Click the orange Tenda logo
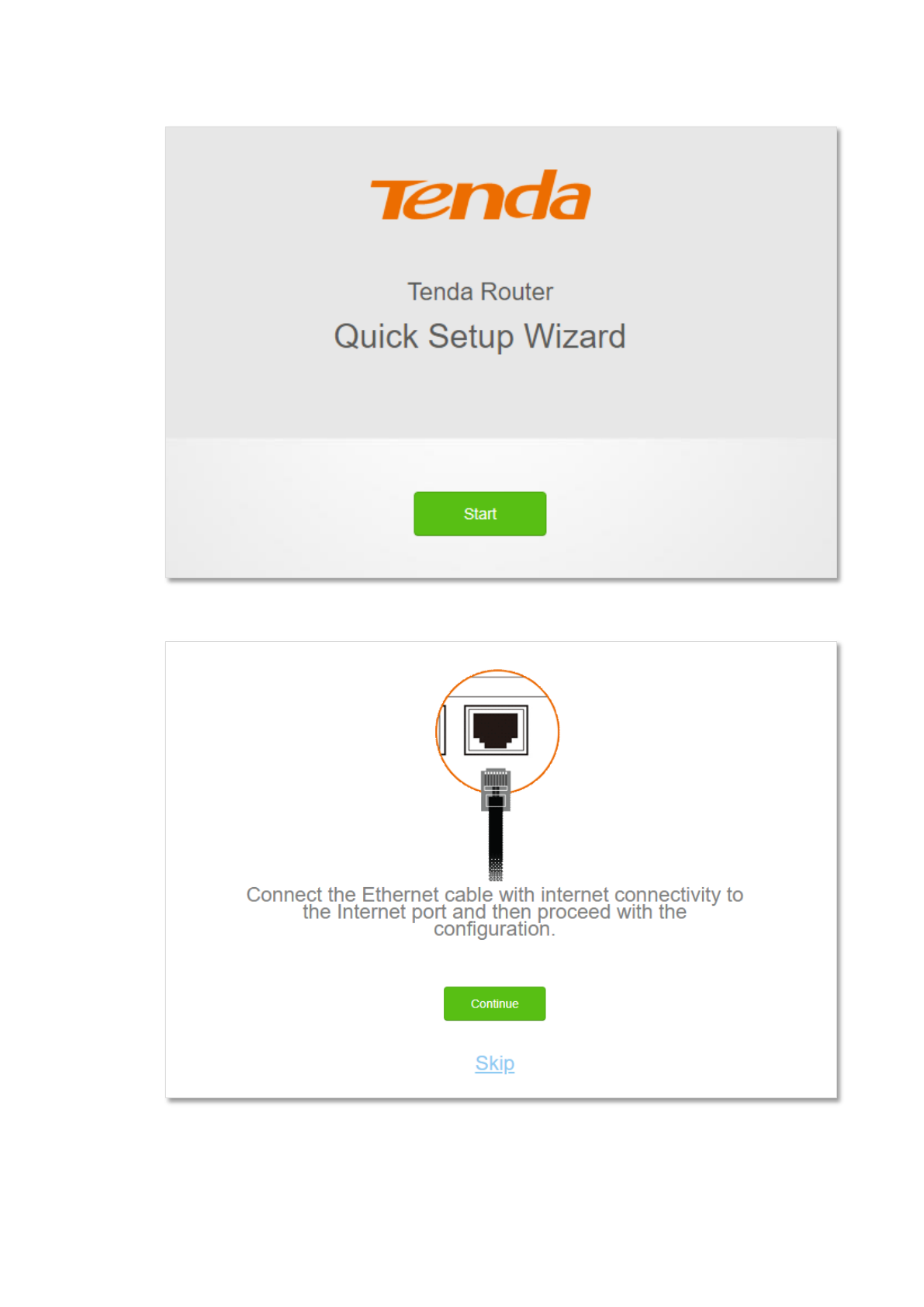The image size is (924, 1307). 480,196
